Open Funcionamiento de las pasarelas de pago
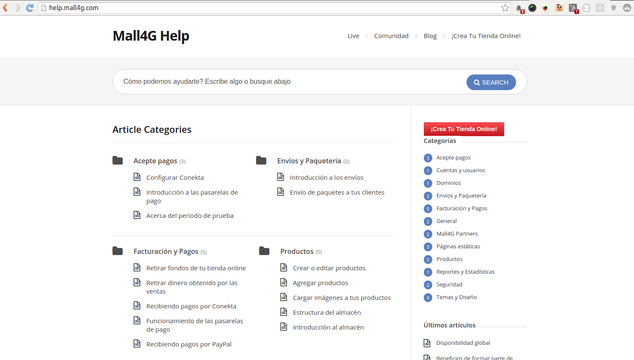This screenshot has height=360, width=634. coord(194,325)
